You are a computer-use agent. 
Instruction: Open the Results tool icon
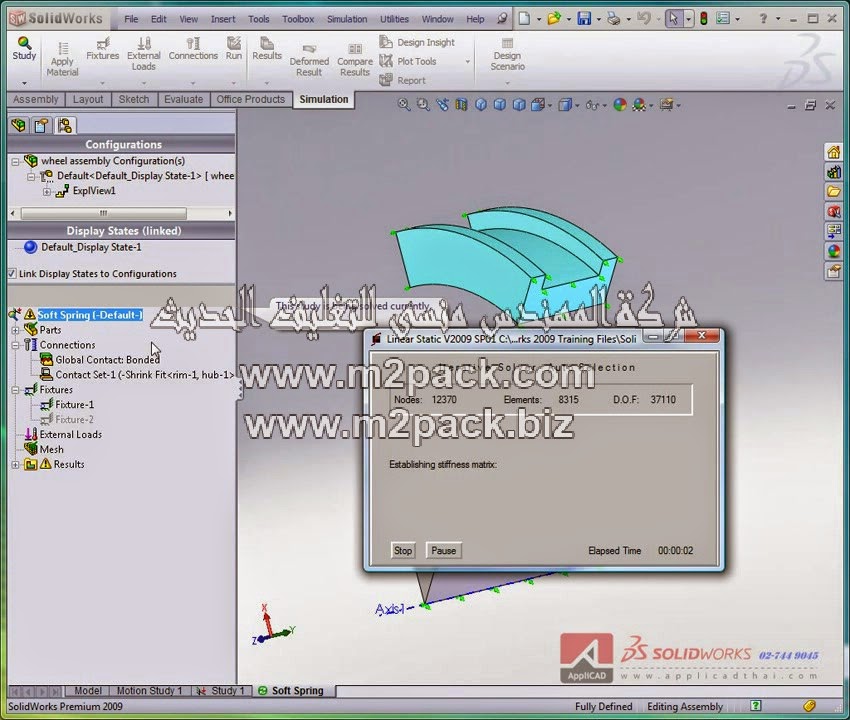[x=267, y=49]
